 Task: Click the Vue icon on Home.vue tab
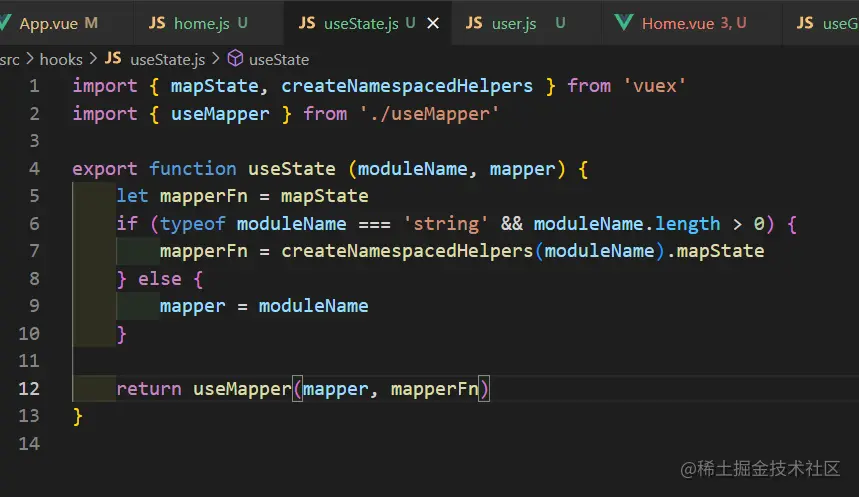[623, 22]
